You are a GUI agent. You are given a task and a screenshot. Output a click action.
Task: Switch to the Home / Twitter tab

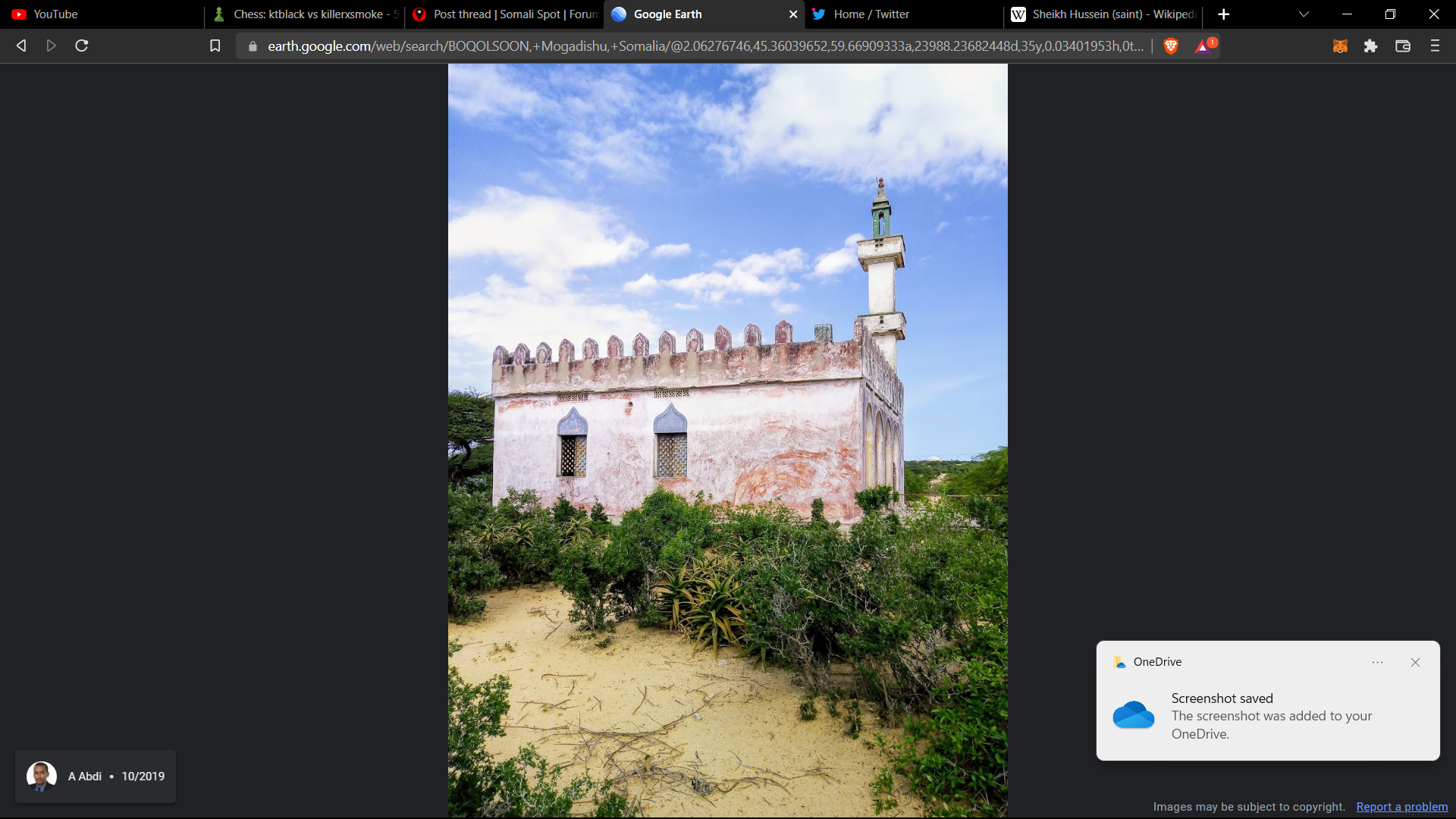905,14
